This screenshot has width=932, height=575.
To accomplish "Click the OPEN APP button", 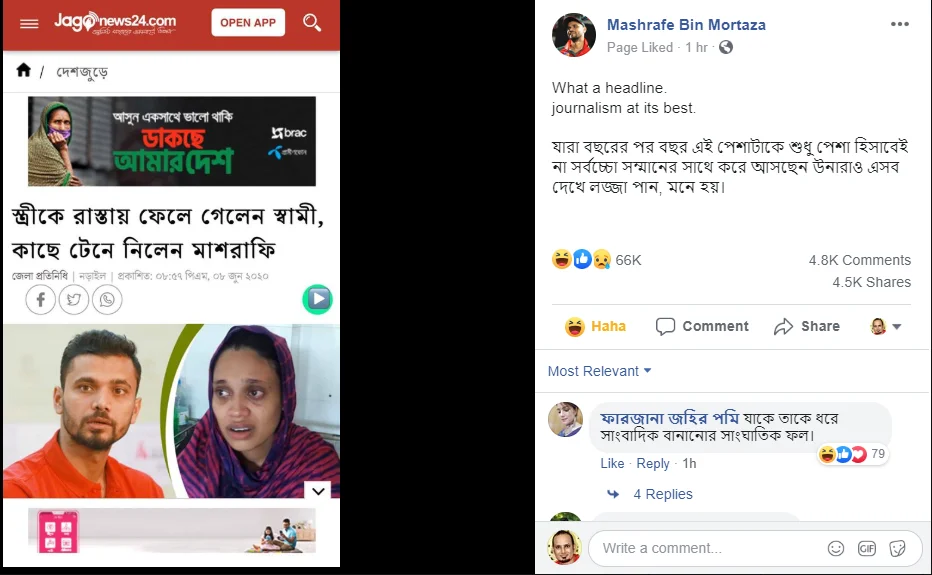I will coord(248,23).
